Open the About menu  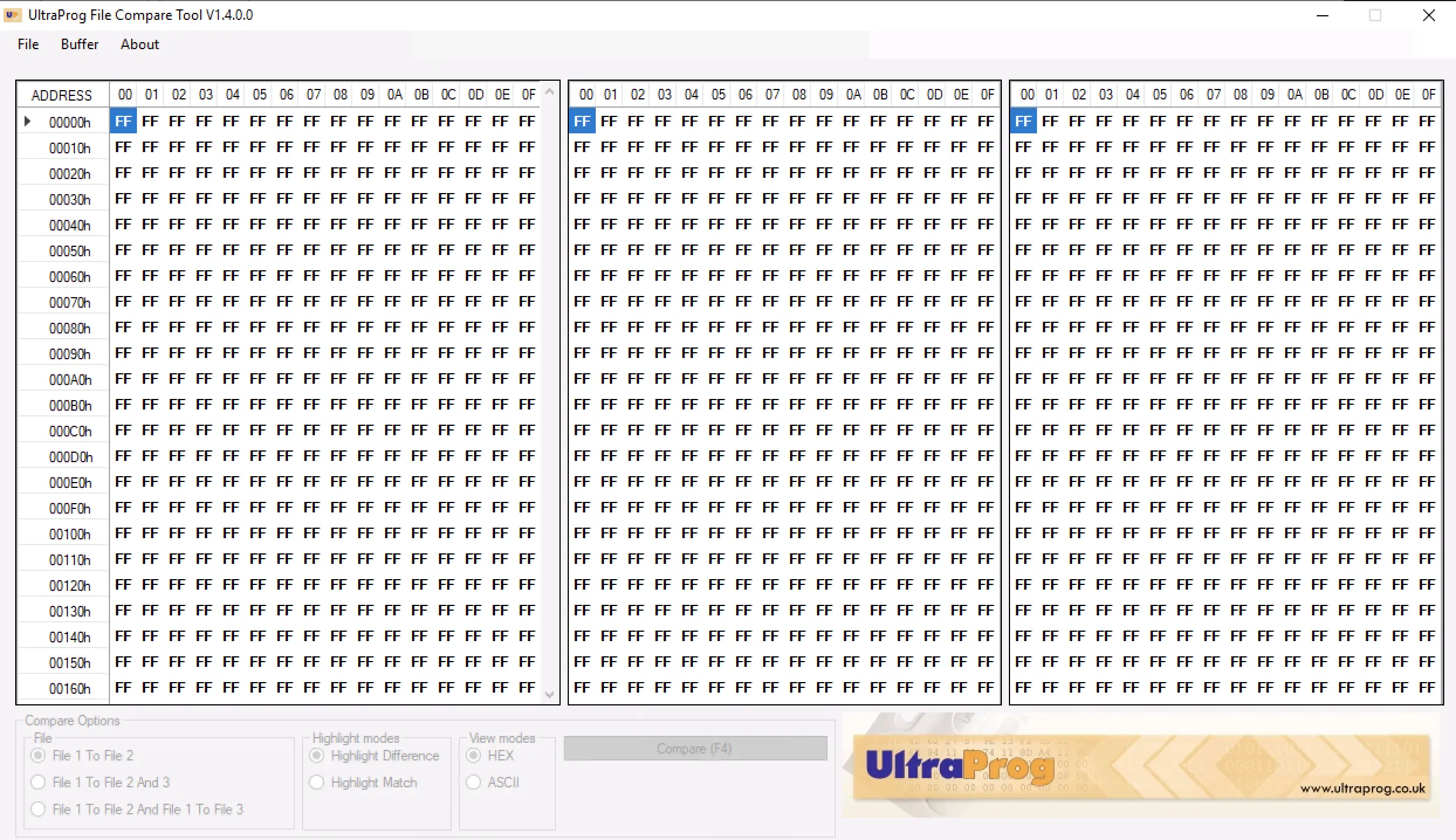139,44
